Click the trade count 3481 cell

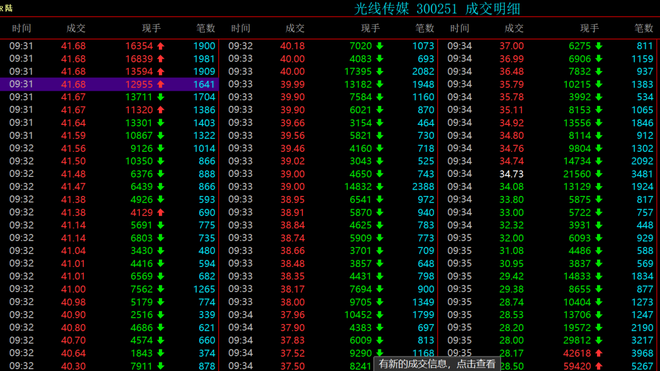642,174
